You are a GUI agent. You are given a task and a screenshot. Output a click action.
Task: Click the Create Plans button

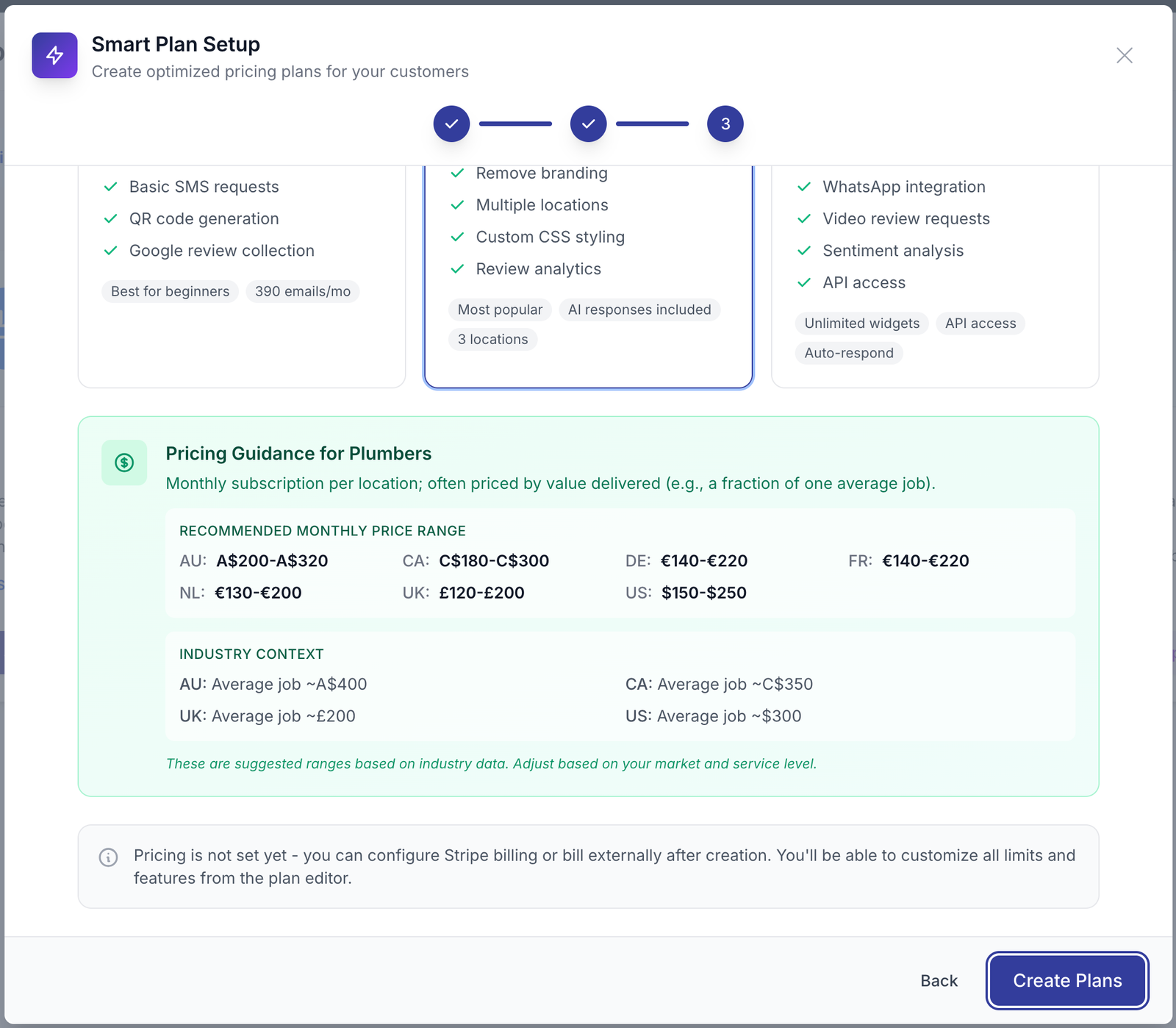tap(1066, 980)
